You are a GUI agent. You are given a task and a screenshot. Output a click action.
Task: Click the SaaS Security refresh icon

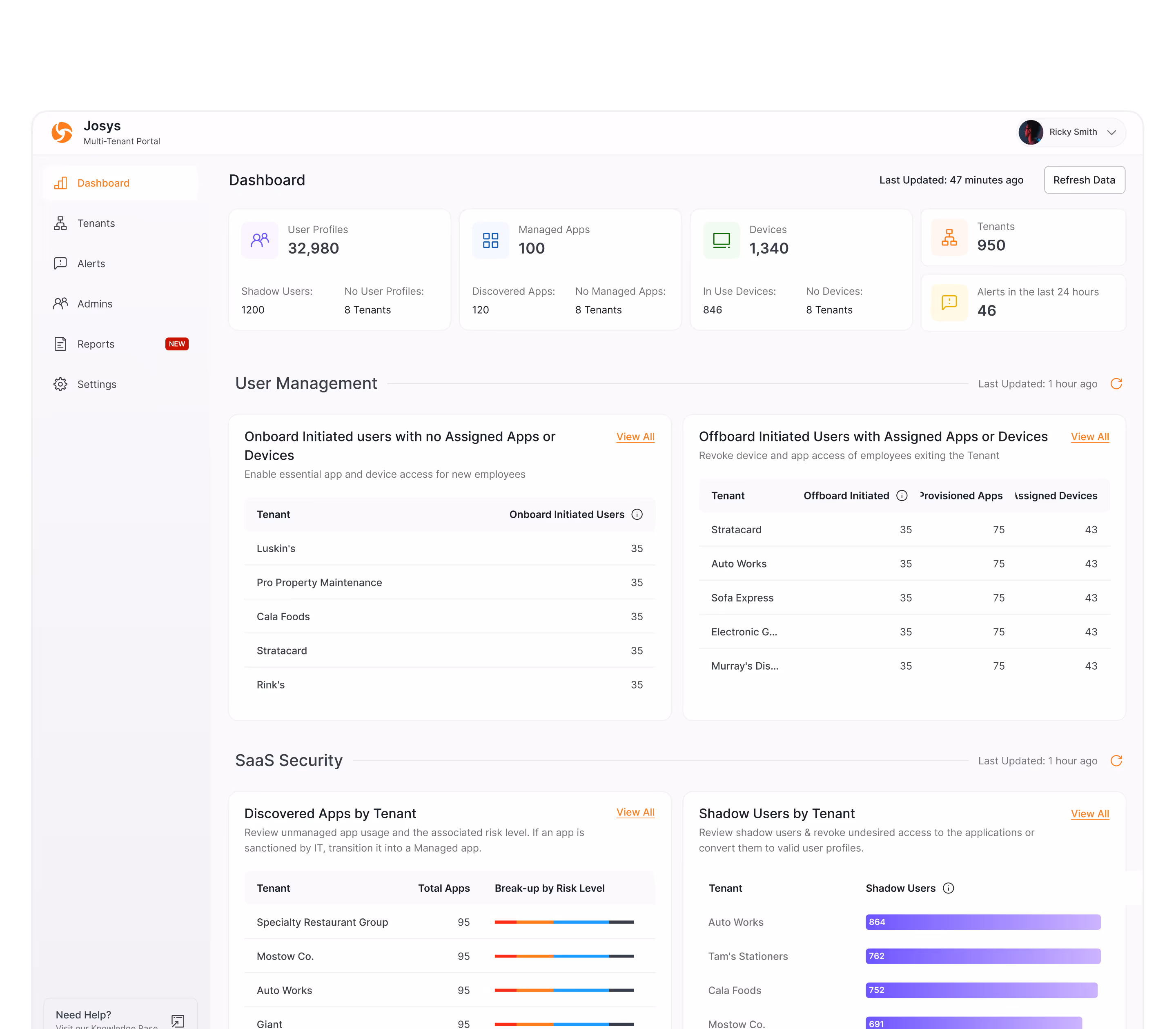[1116, 760]
